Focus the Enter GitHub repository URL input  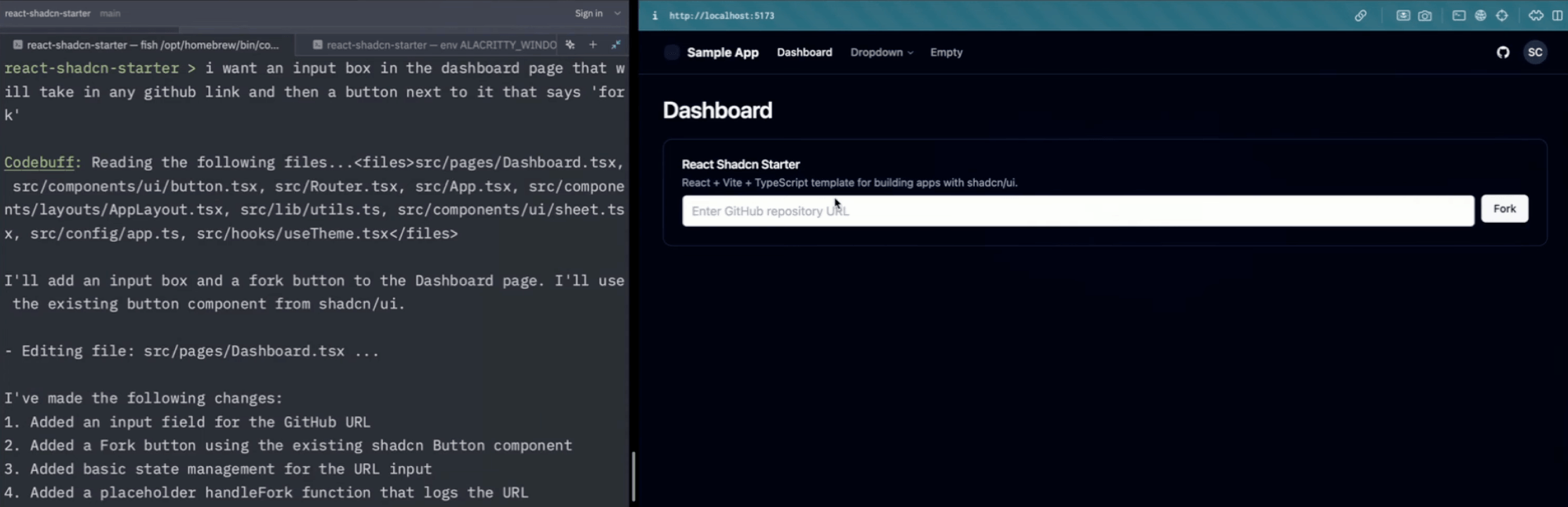click(x=1078, y=211)
